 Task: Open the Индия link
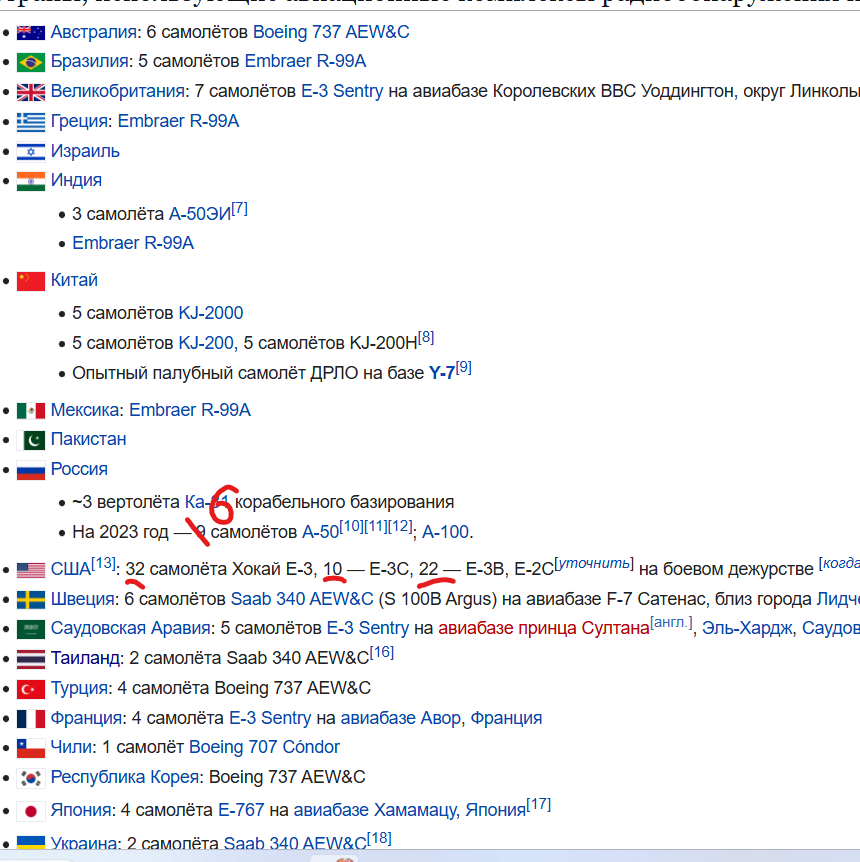[x=76, y=180]
